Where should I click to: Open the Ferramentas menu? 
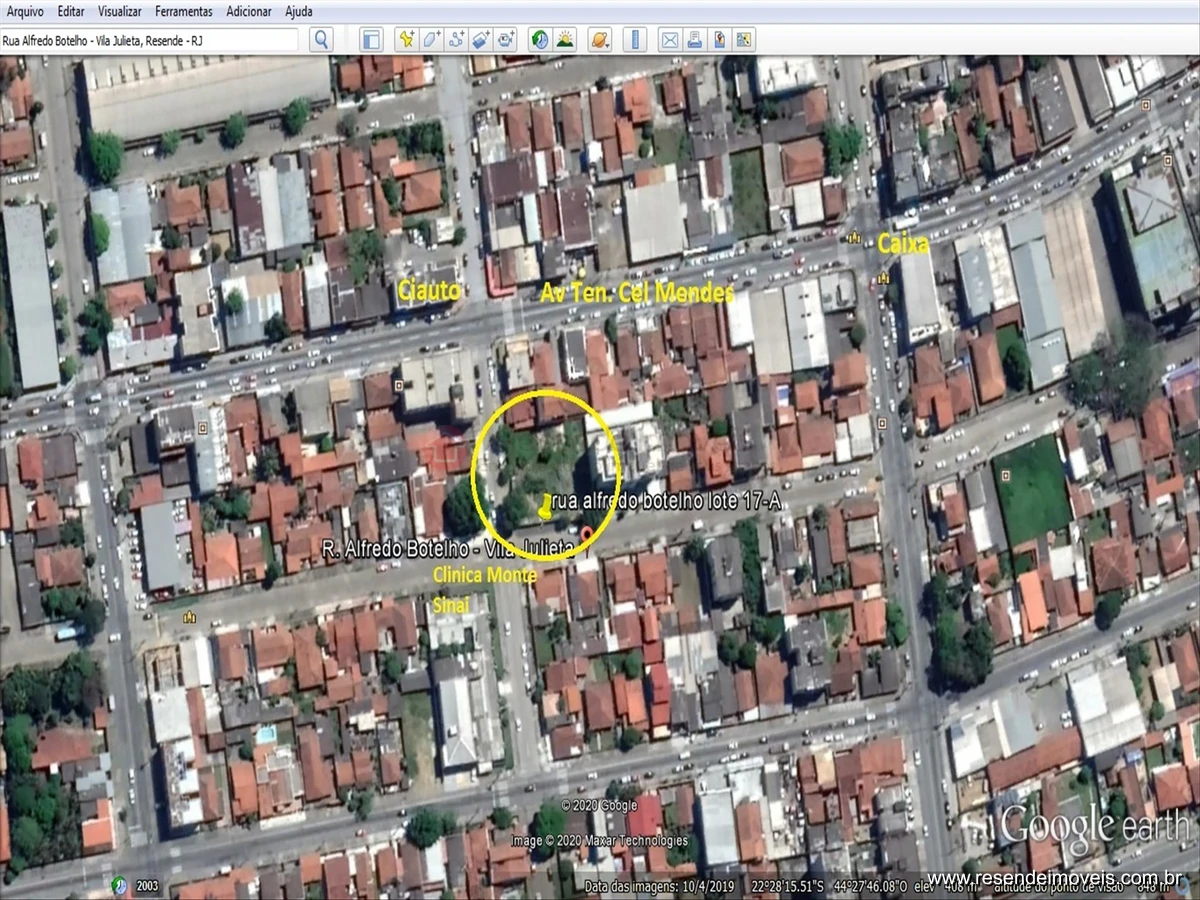coord(183,12)
